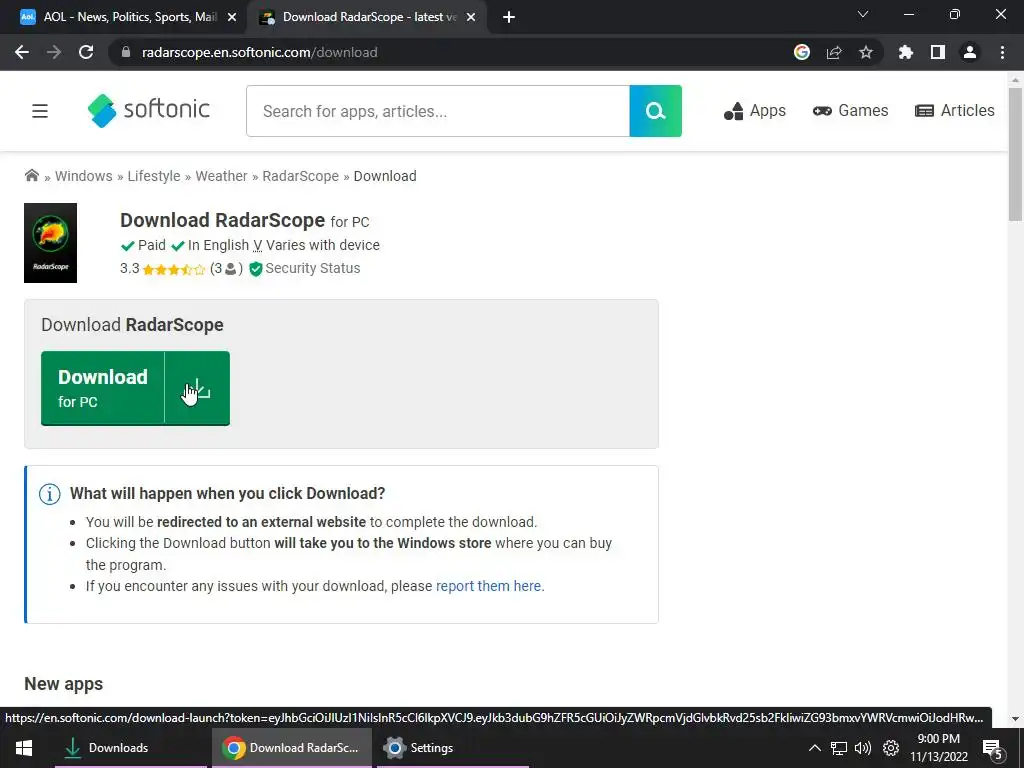Click the Google icon in address bar
Screen dimensions: 1024x768
tap(802, 52)
